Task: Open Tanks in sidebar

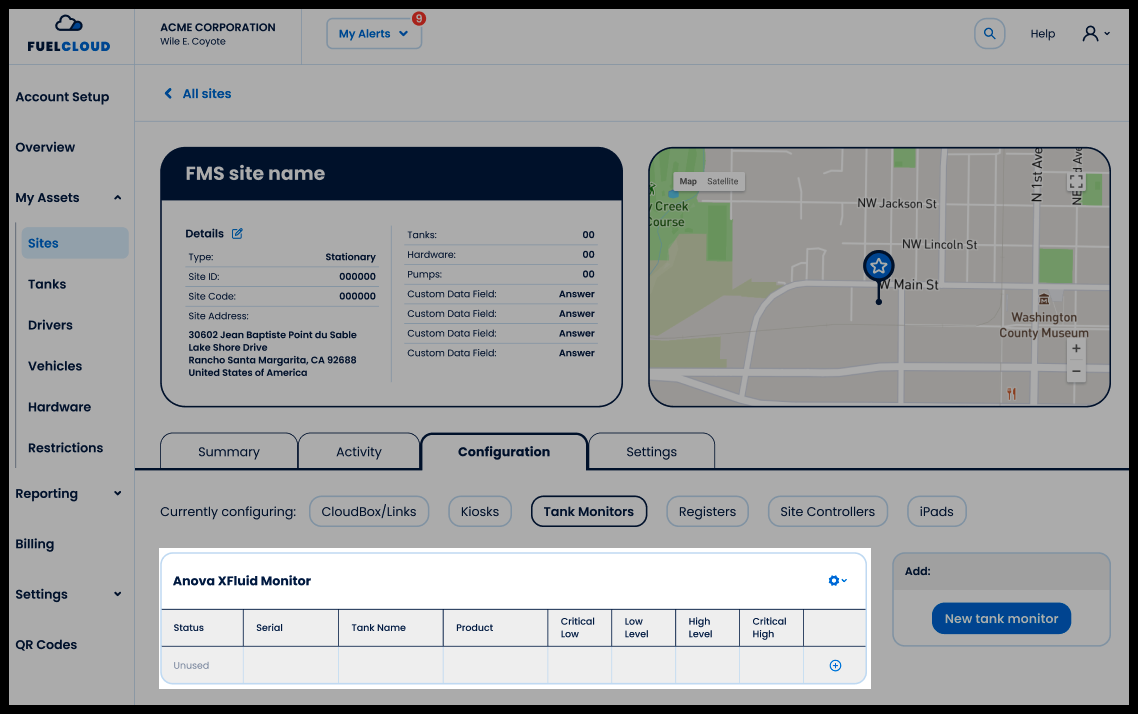Action: [46, 284]
